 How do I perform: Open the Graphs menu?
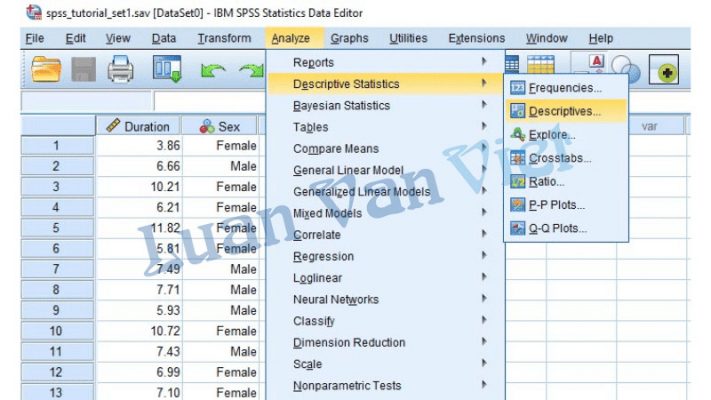(349, 39)
